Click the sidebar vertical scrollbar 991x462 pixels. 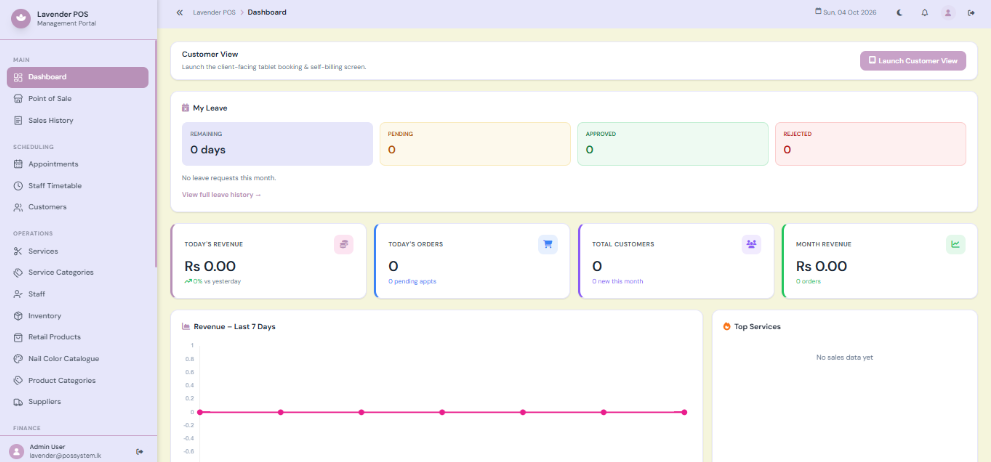tap(155, 152)
